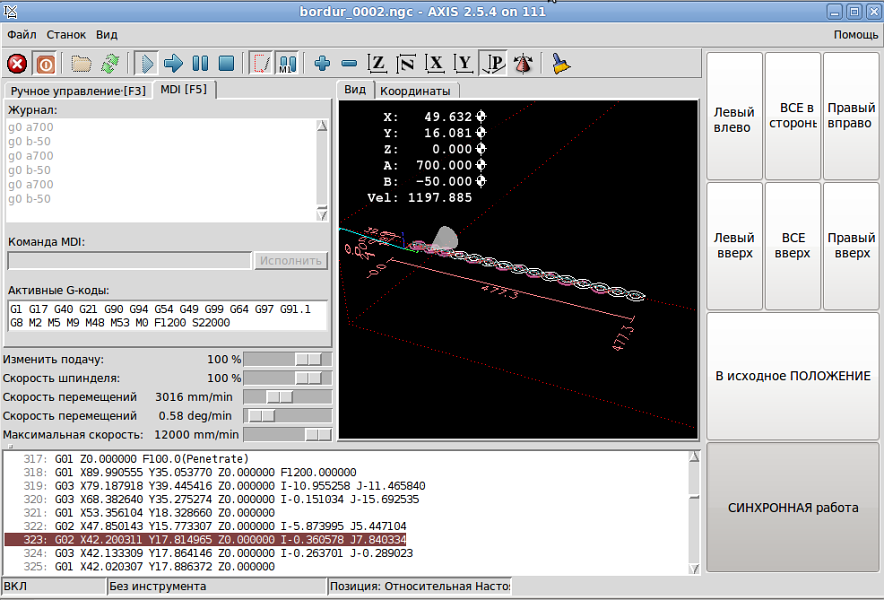Stop the running program
This screenshot has width=884, height=600.
tap(226, 63)
